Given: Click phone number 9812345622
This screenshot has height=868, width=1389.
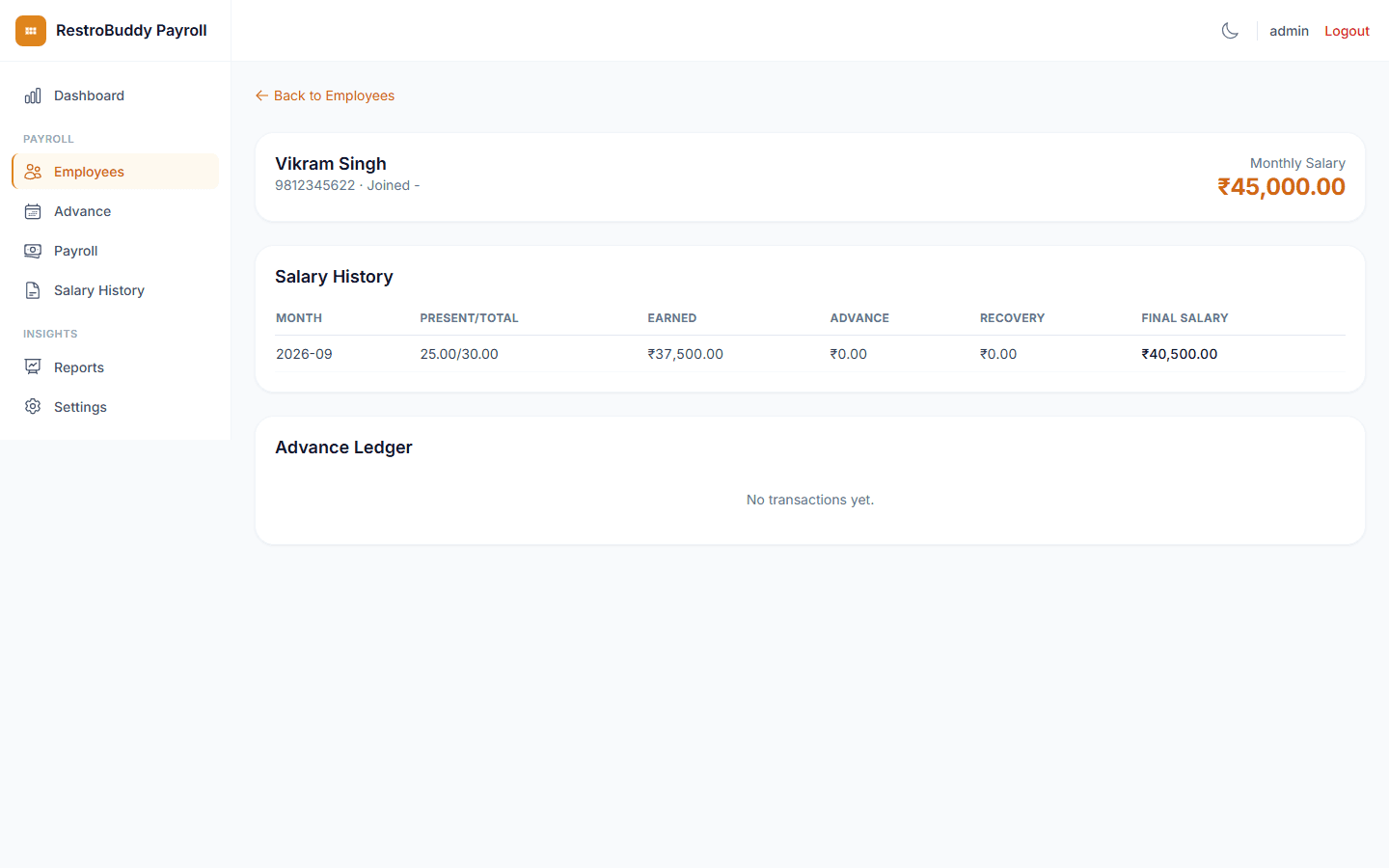Looking at the screenshot, I should click(x=315, y=185).
